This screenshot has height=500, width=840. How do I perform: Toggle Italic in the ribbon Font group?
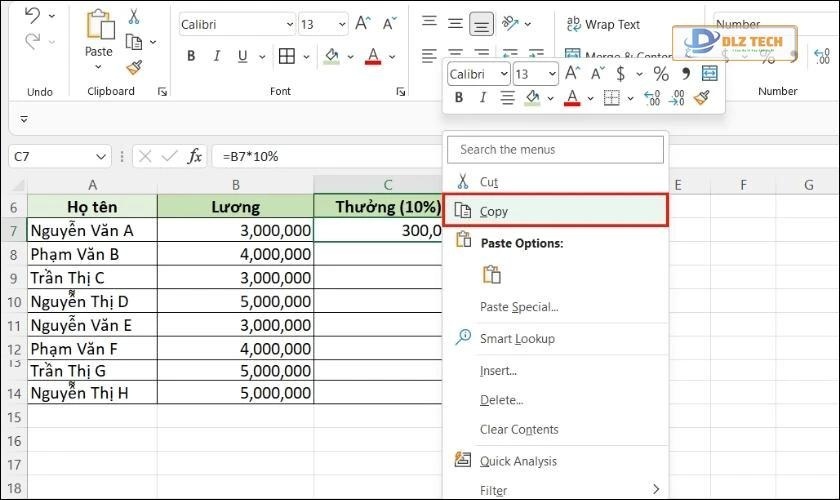(217, 56)
